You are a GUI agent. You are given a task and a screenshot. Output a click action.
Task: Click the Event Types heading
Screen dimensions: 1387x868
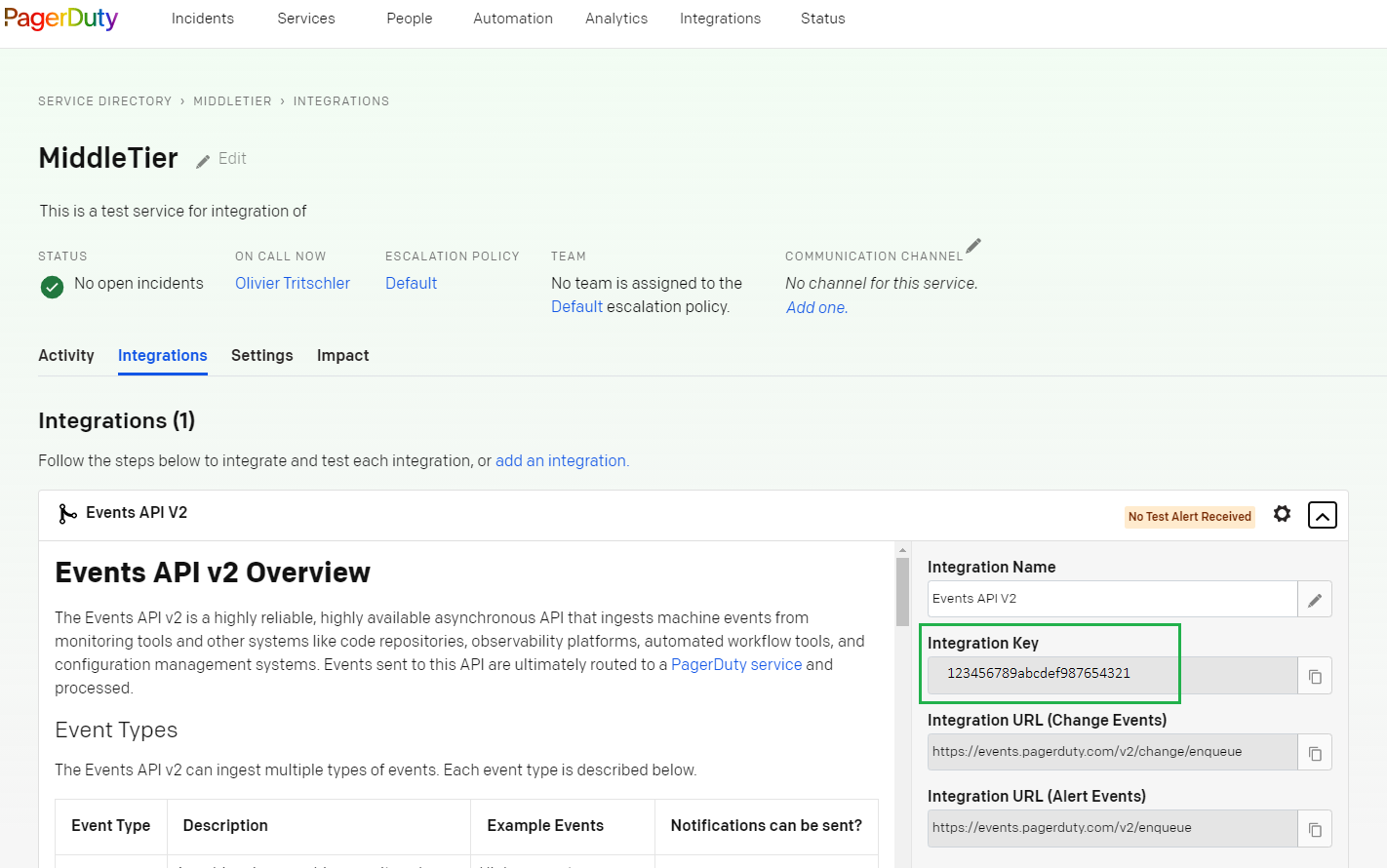click(116, 730)
